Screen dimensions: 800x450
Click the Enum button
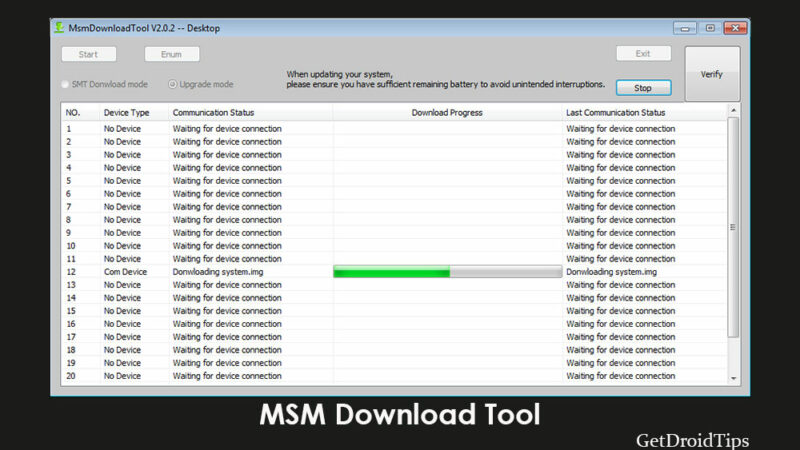click(x=172, y=54)
